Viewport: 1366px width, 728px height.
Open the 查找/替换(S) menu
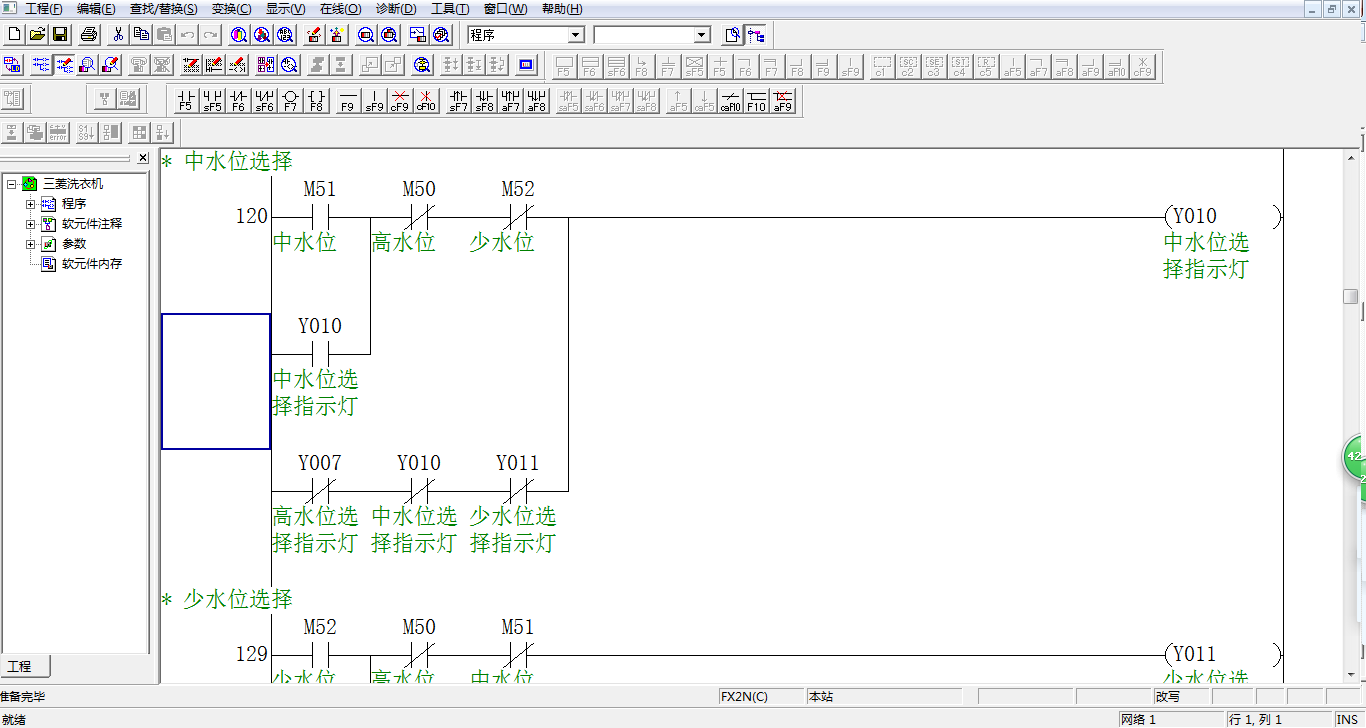click(164, 9)
